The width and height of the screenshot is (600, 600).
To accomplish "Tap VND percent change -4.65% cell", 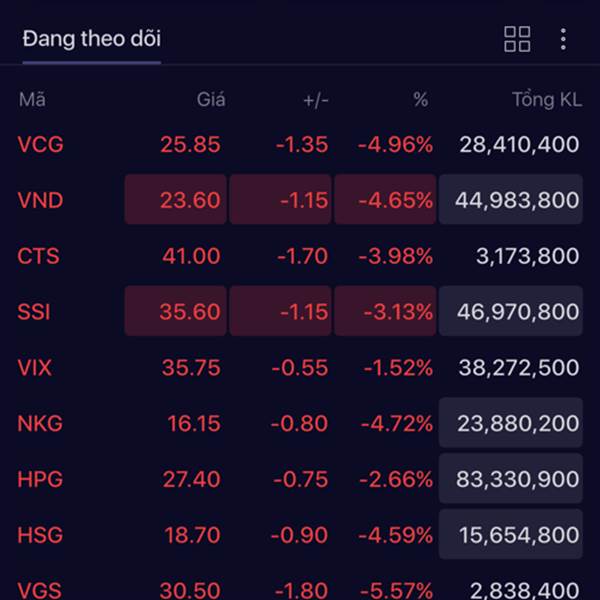I will pyautogui.click(x=385, y=199).
